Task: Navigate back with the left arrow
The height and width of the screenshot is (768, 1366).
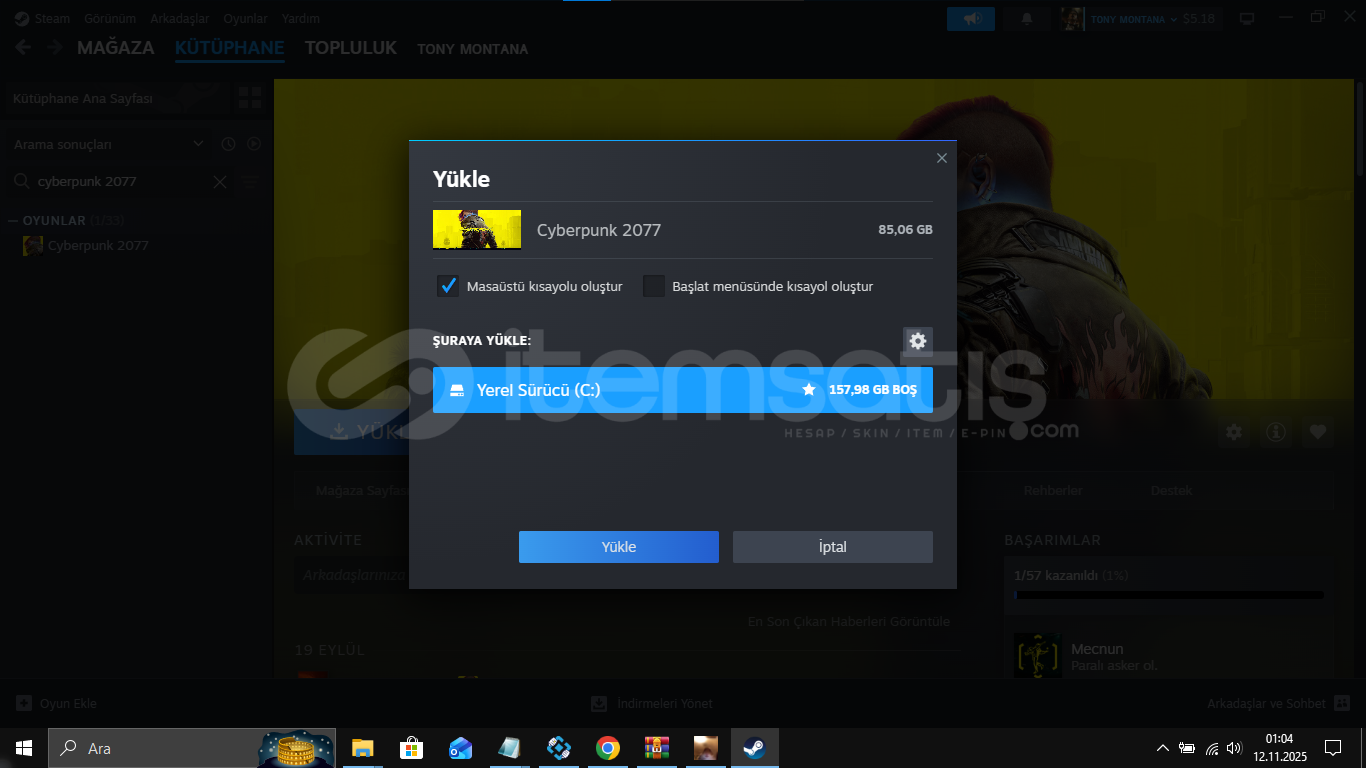Action: point(23,48)
